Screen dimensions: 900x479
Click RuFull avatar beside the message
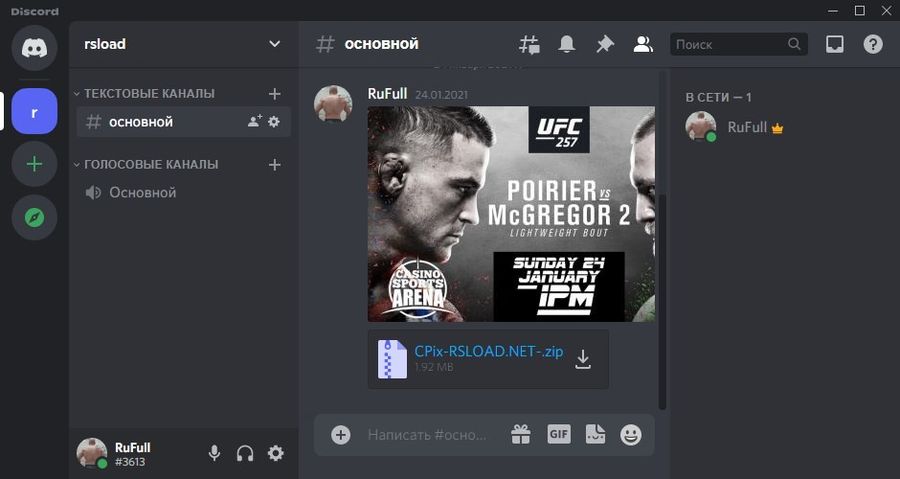point(333,104)
